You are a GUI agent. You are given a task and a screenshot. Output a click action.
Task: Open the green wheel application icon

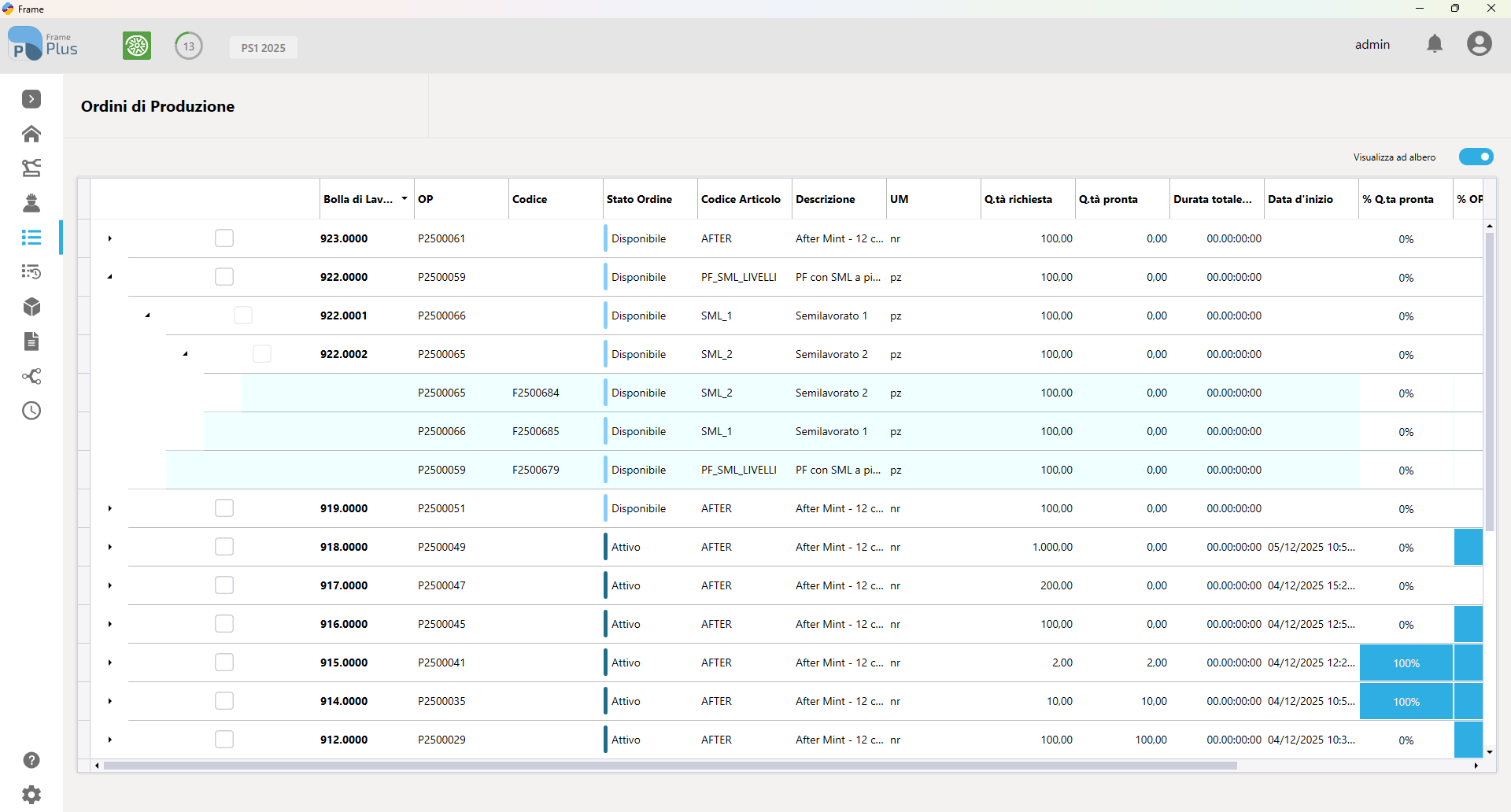coord(137,46)
